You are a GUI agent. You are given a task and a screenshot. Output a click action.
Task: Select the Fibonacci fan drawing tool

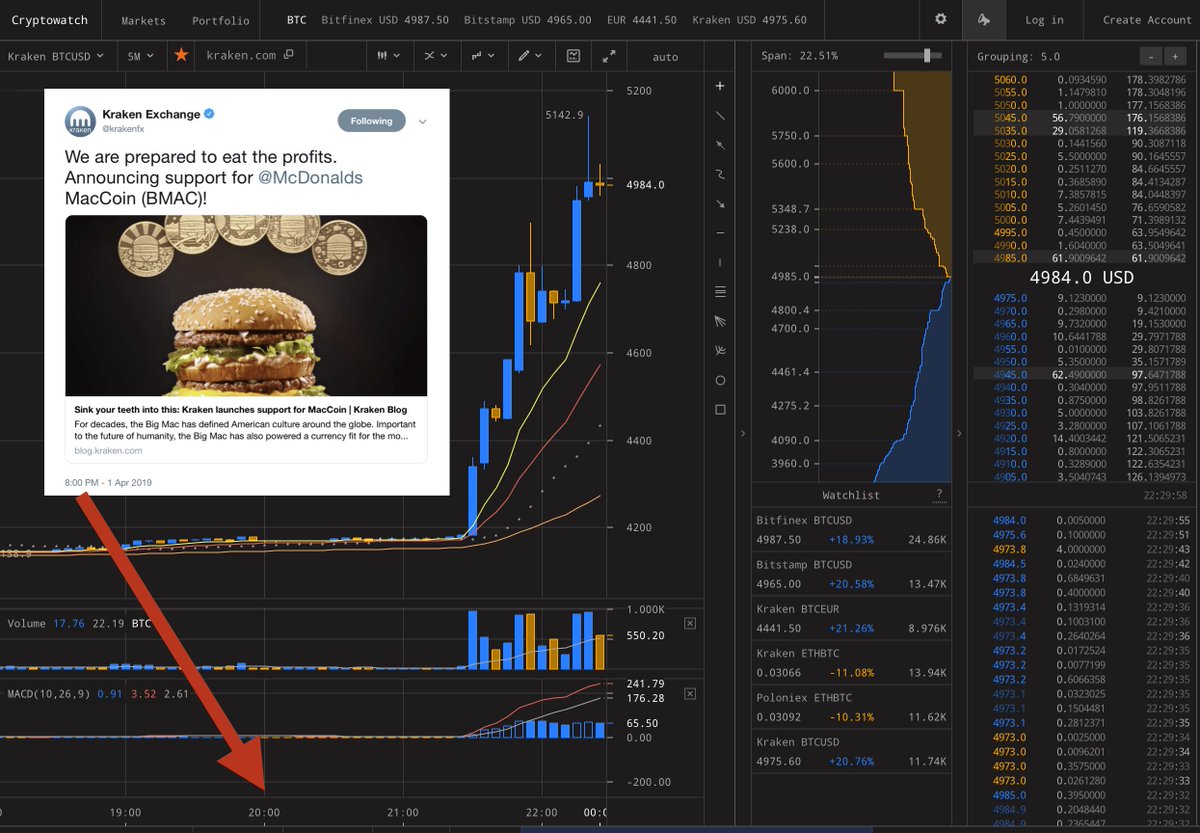720,321
